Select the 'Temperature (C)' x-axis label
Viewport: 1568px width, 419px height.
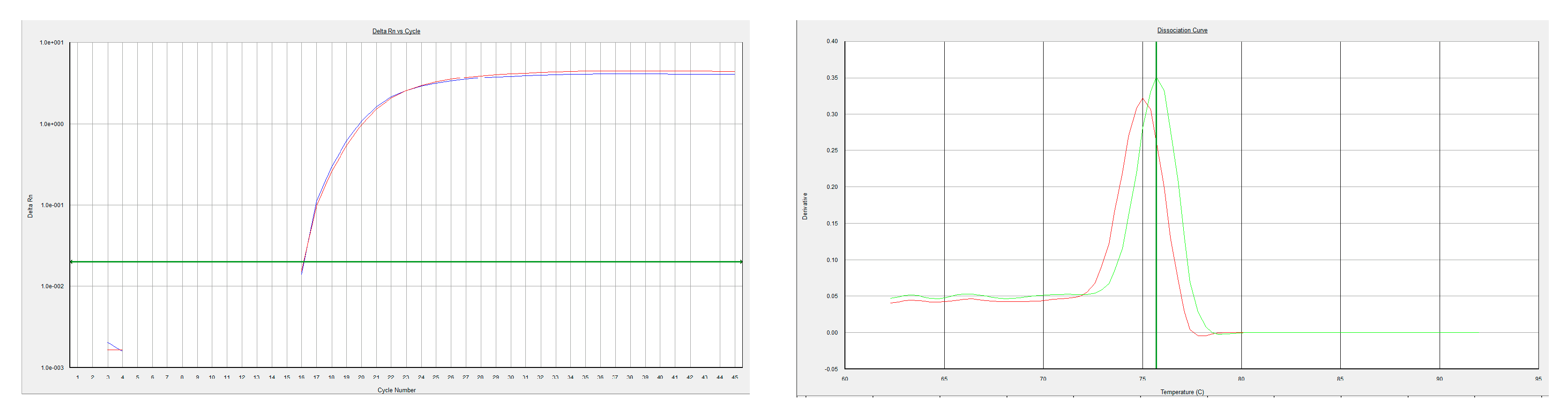tap(1181, 392)
